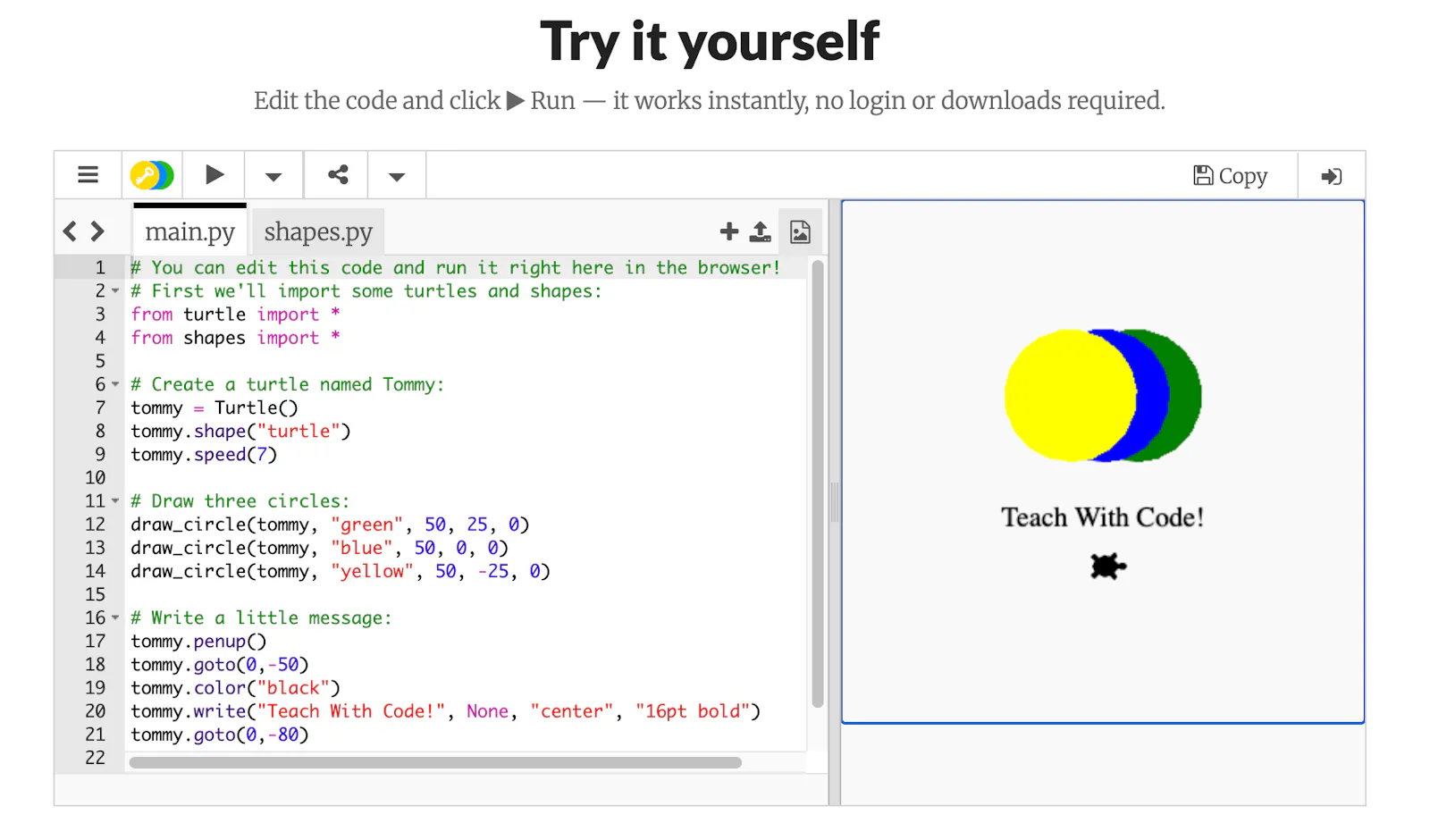Run the code with the play button
The image size is (1430, 840).
pos(214,174)
